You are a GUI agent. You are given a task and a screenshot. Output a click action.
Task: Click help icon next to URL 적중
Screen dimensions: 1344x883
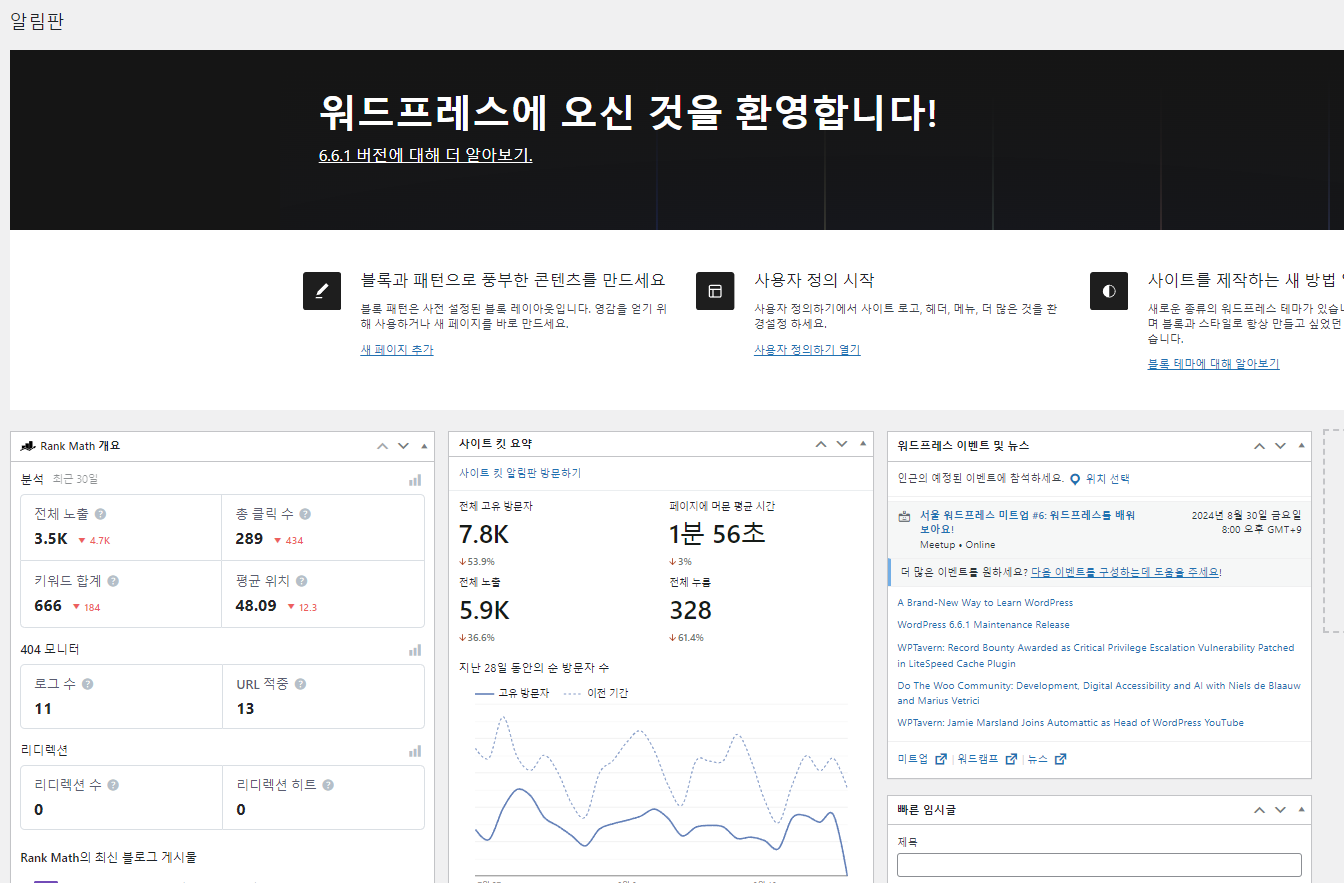pos(300,684)
